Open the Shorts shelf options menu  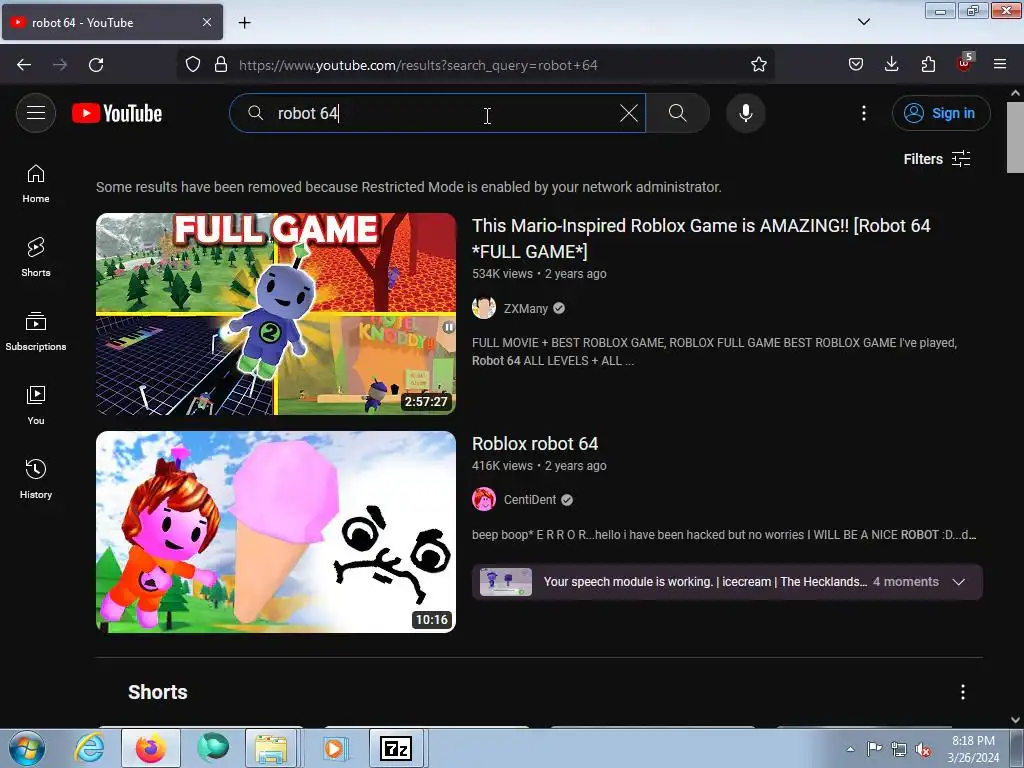point(963,692)
